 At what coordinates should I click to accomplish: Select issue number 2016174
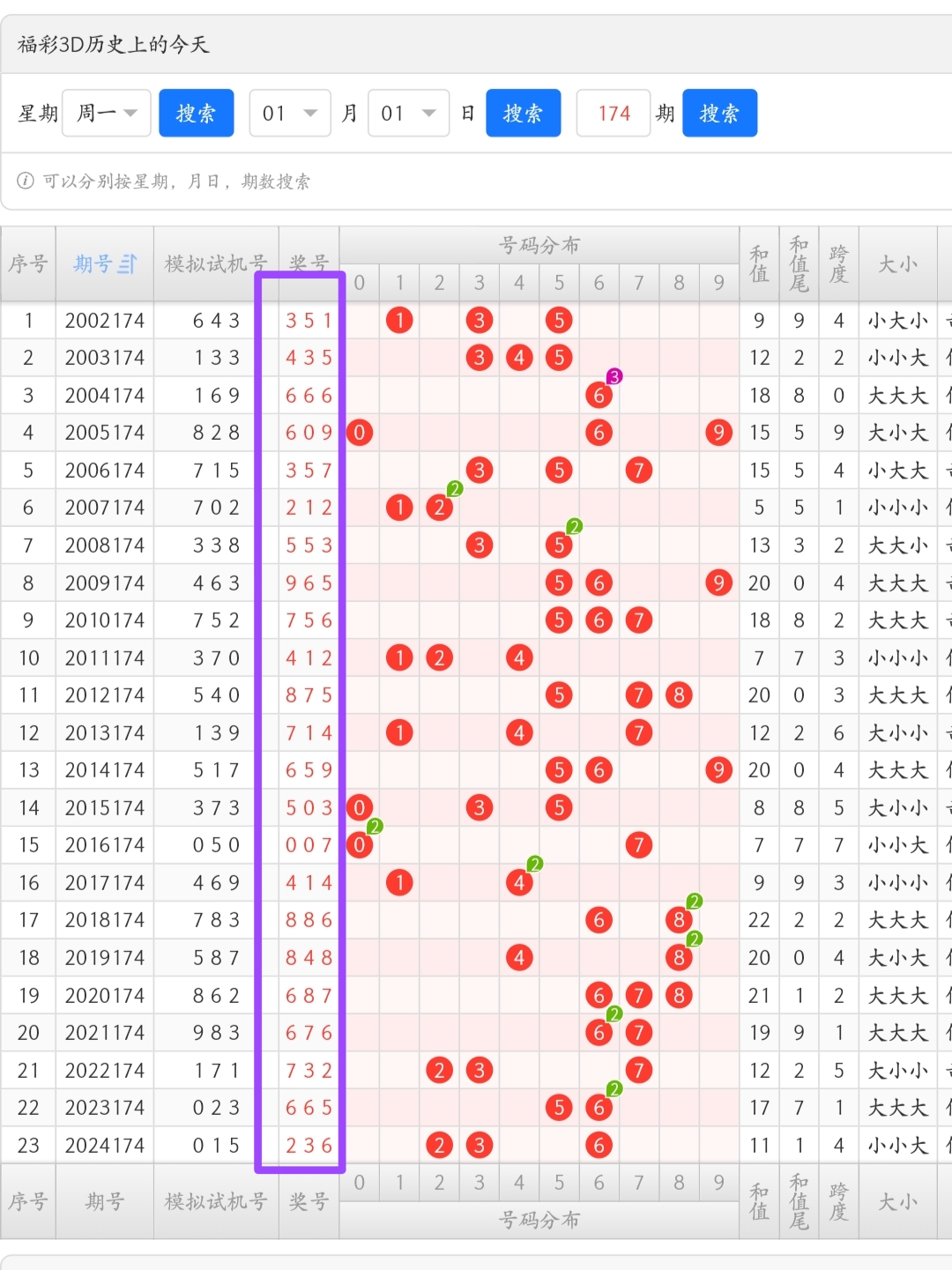point(105,845)
